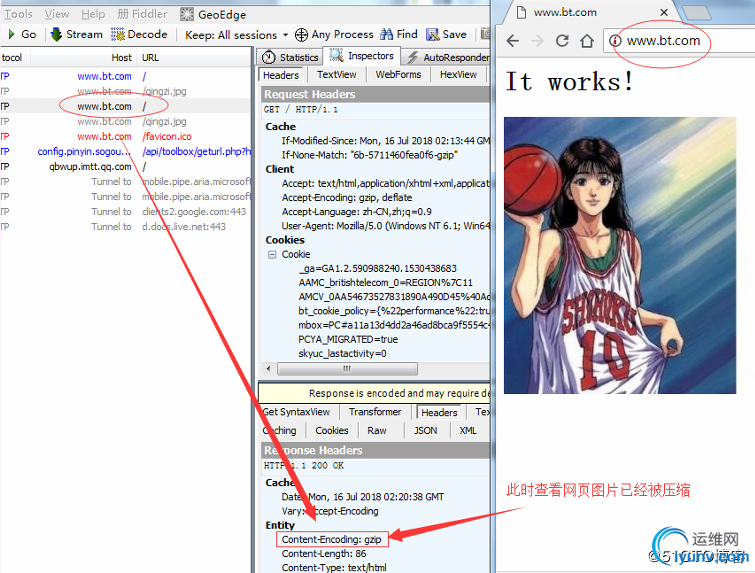Image resolution: width=755 pixels, height=573 pixels.
Task: Click the scrollbar left arrow in headers
Action: 268,369
